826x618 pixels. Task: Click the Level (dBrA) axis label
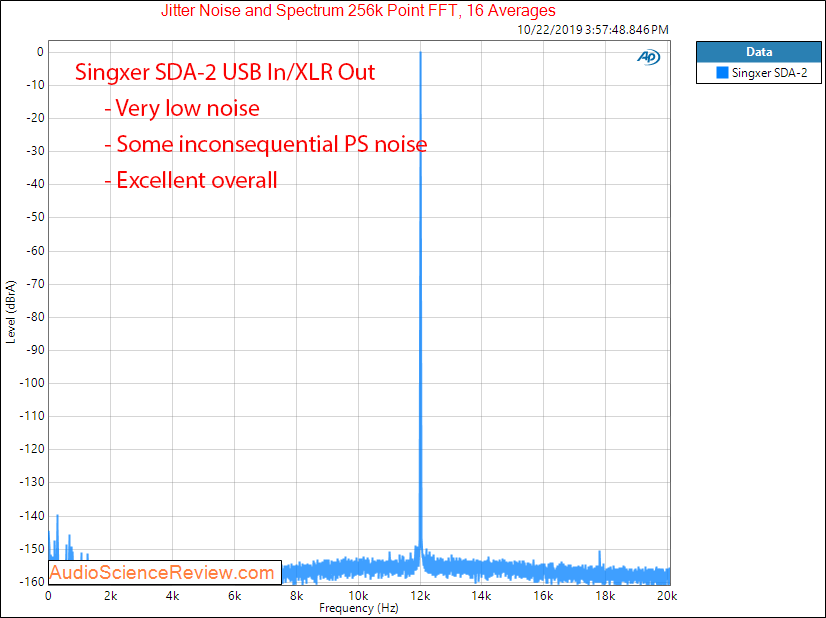[11, 312]
